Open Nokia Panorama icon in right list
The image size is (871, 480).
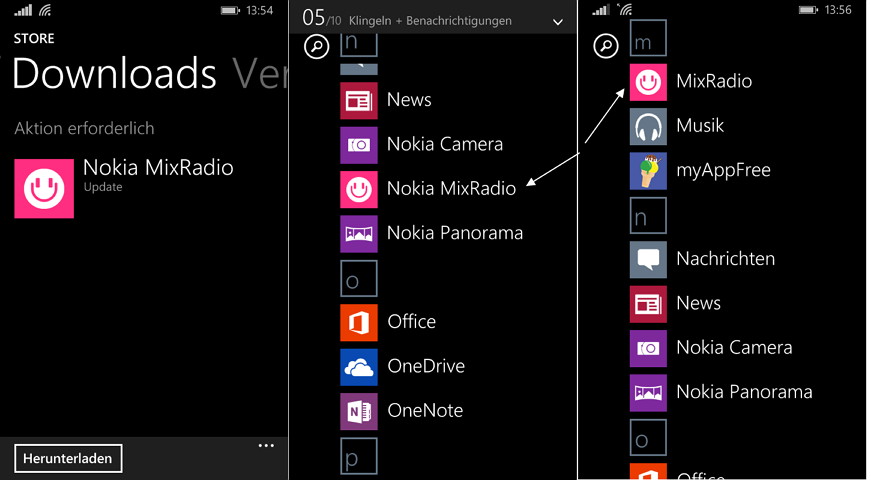click(648, 393)
